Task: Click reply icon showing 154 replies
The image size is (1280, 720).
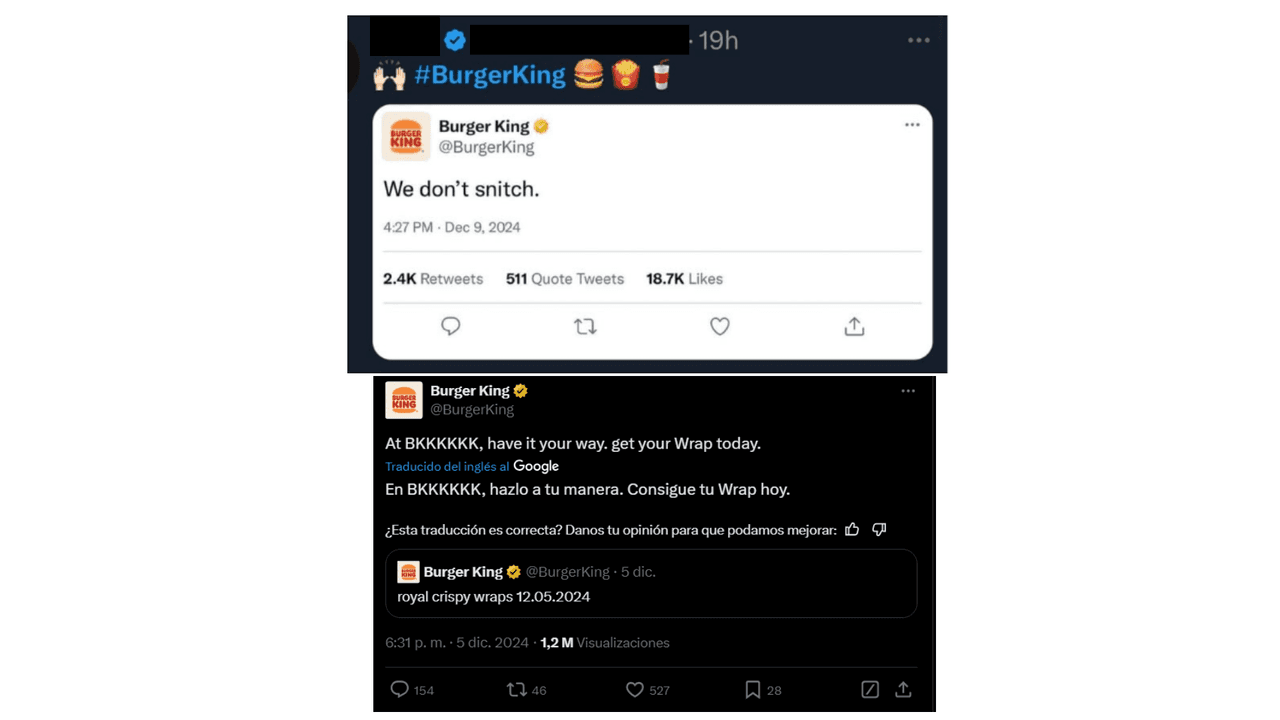Action: 400,689
